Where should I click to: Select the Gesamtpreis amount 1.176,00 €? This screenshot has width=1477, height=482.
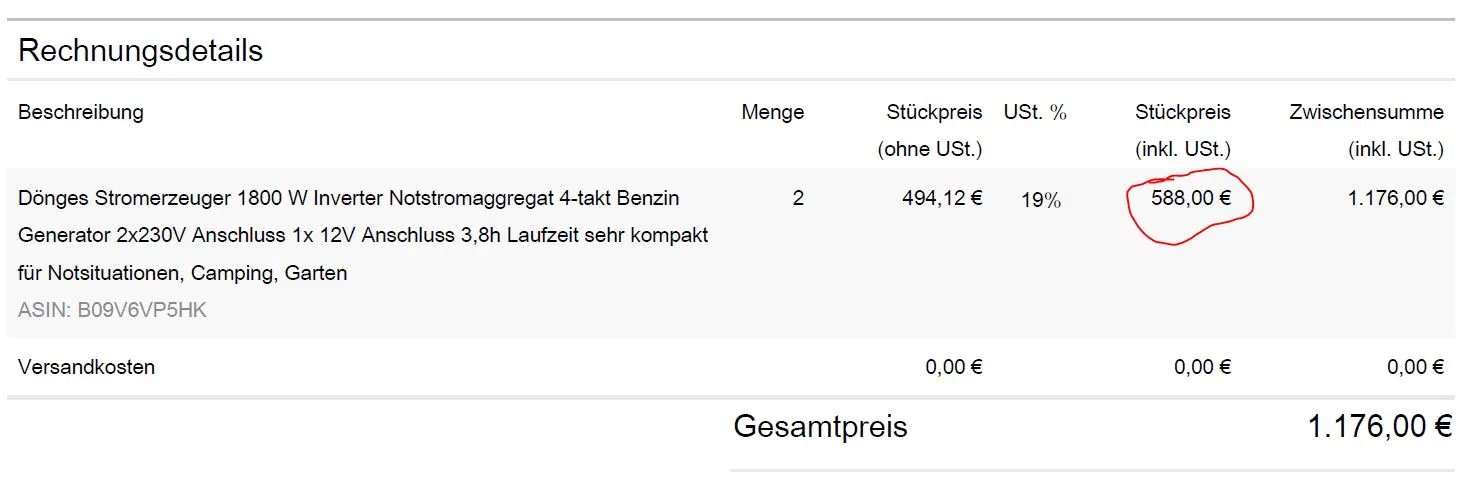point(1379,427)
